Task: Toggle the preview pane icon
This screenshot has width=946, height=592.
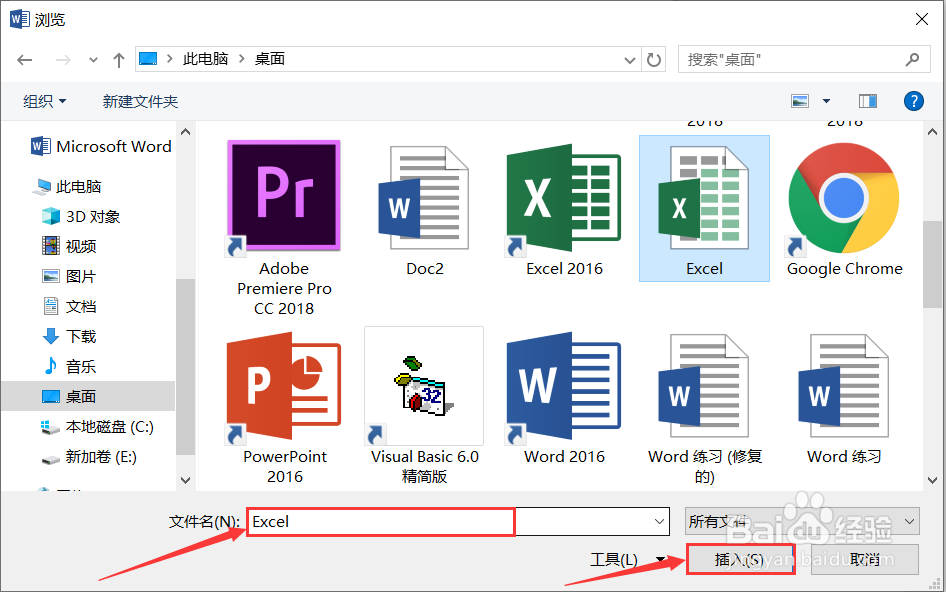Action: click(x=867, y=100)
